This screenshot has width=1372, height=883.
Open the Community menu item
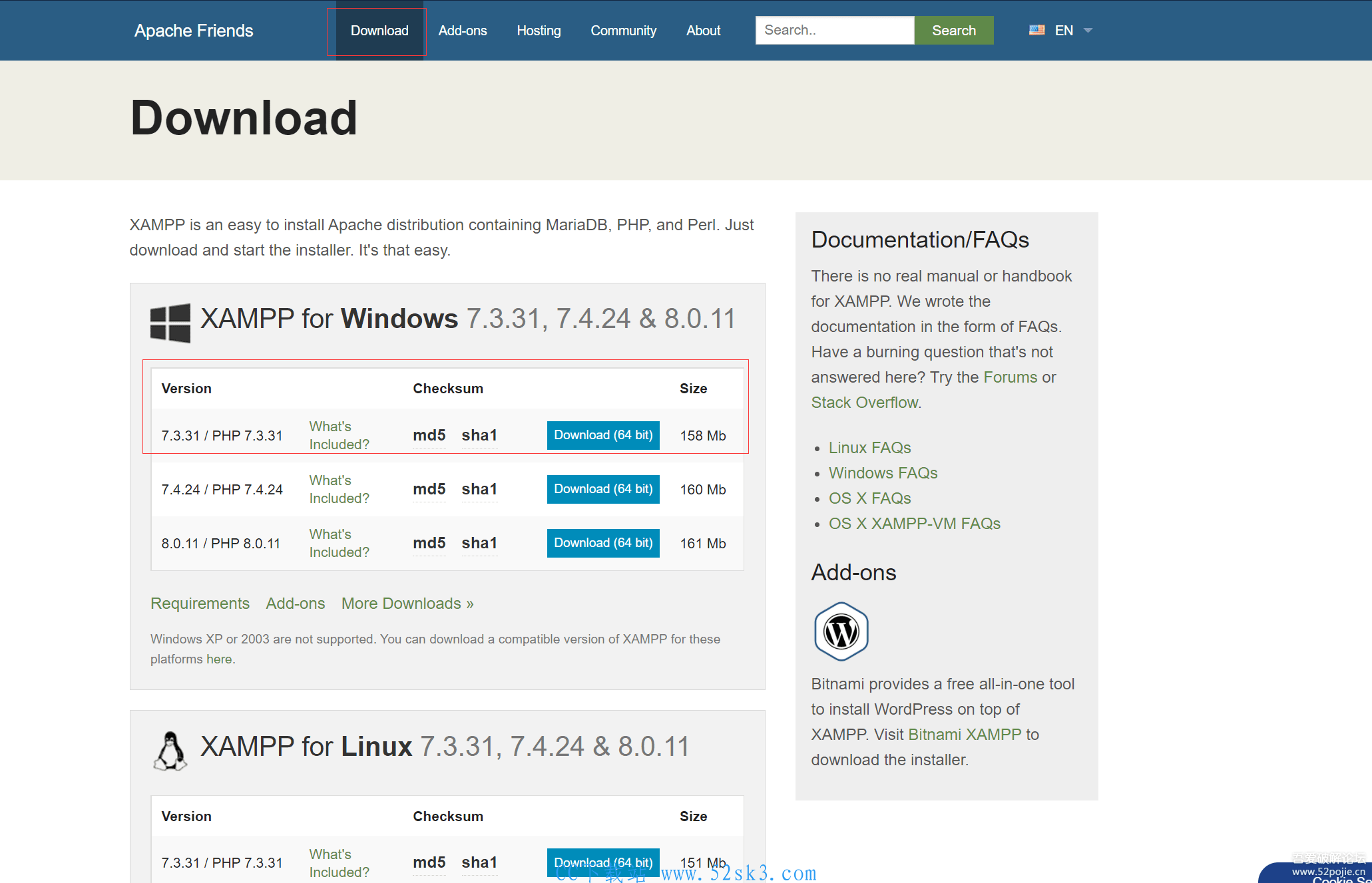click(x=623, y=31)
